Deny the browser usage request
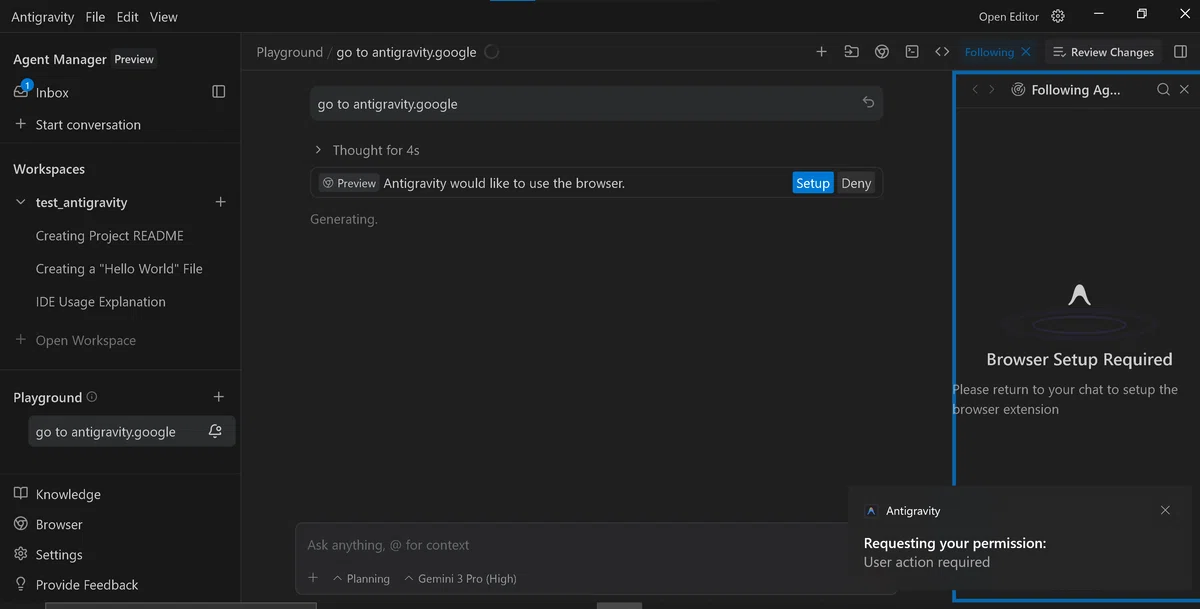This screenshot has height=609, width=1200. 856,183
